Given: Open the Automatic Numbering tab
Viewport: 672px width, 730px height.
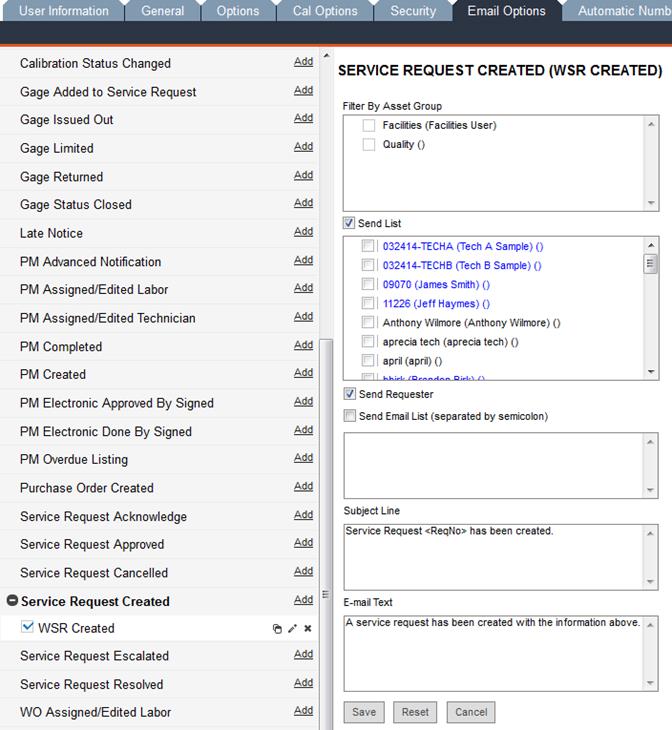Looking at the screenshot, I should pos(618,11).
